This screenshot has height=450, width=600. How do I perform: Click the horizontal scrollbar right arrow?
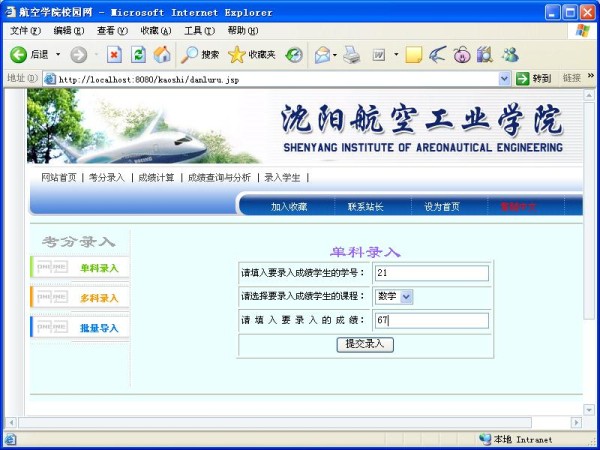tap(576, 422)
